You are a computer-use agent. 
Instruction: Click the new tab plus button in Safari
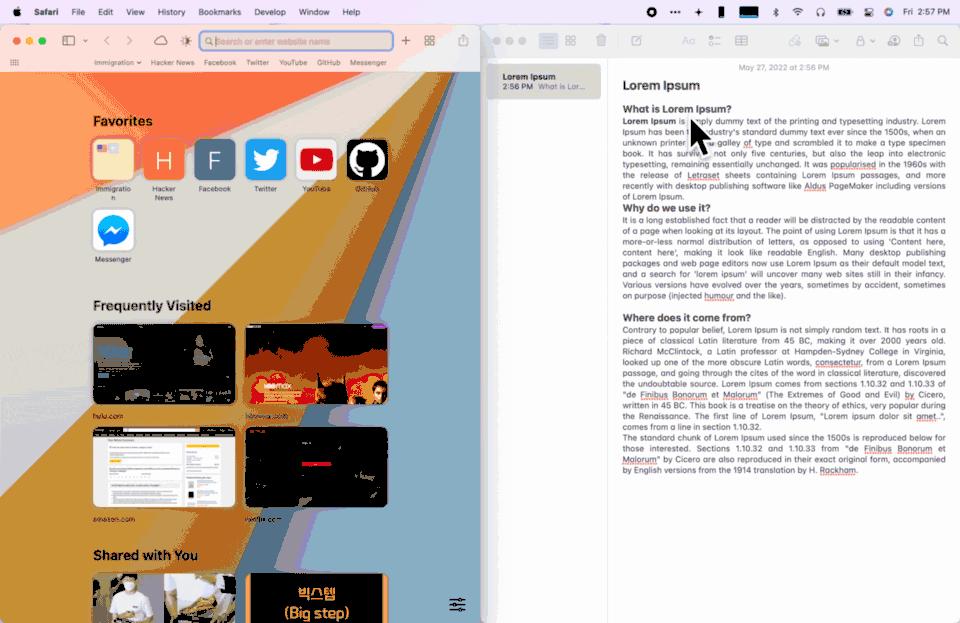[406, 41]
